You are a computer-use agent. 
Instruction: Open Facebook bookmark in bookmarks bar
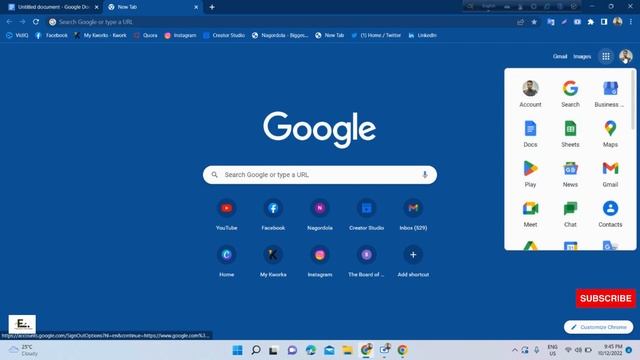coord(51,36)
